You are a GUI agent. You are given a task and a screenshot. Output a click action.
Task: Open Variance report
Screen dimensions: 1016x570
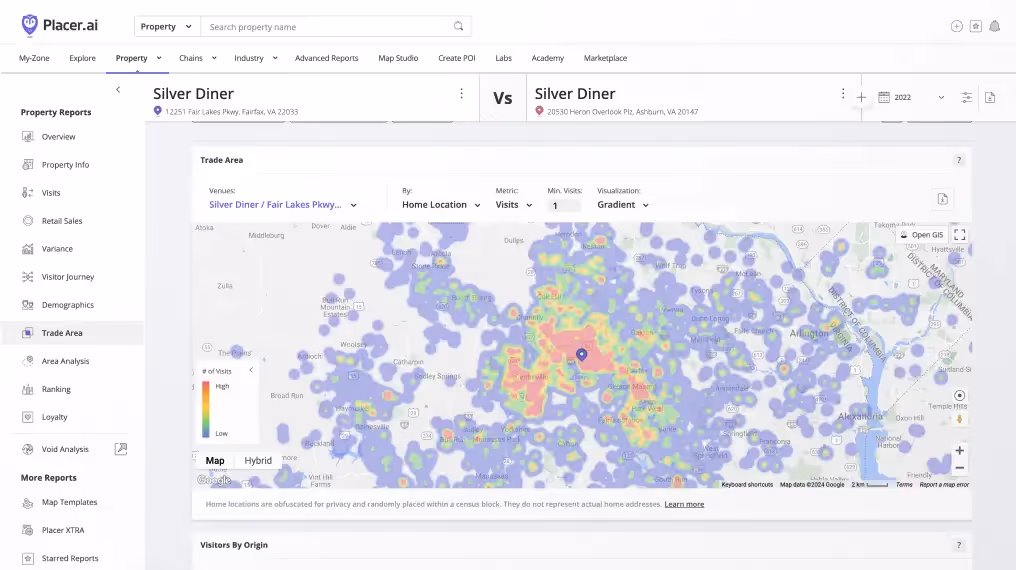click(x=57, y=249)
